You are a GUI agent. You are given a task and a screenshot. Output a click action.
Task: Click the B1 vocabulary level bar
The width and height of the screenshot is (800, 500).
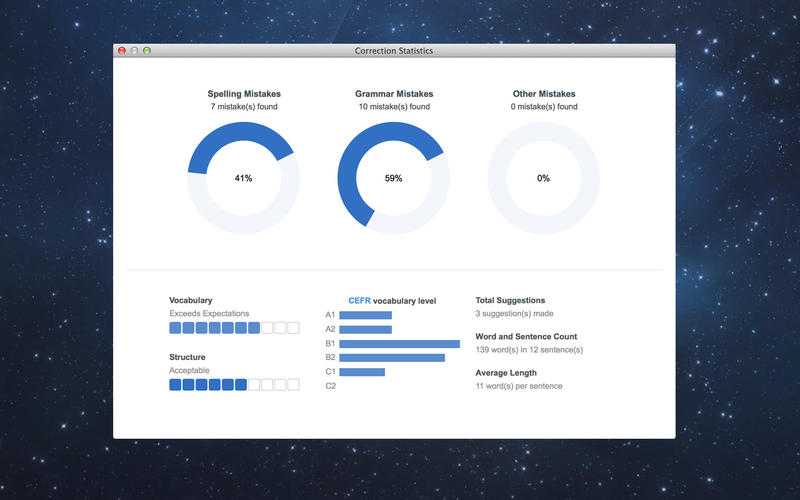tap(399, 344)
